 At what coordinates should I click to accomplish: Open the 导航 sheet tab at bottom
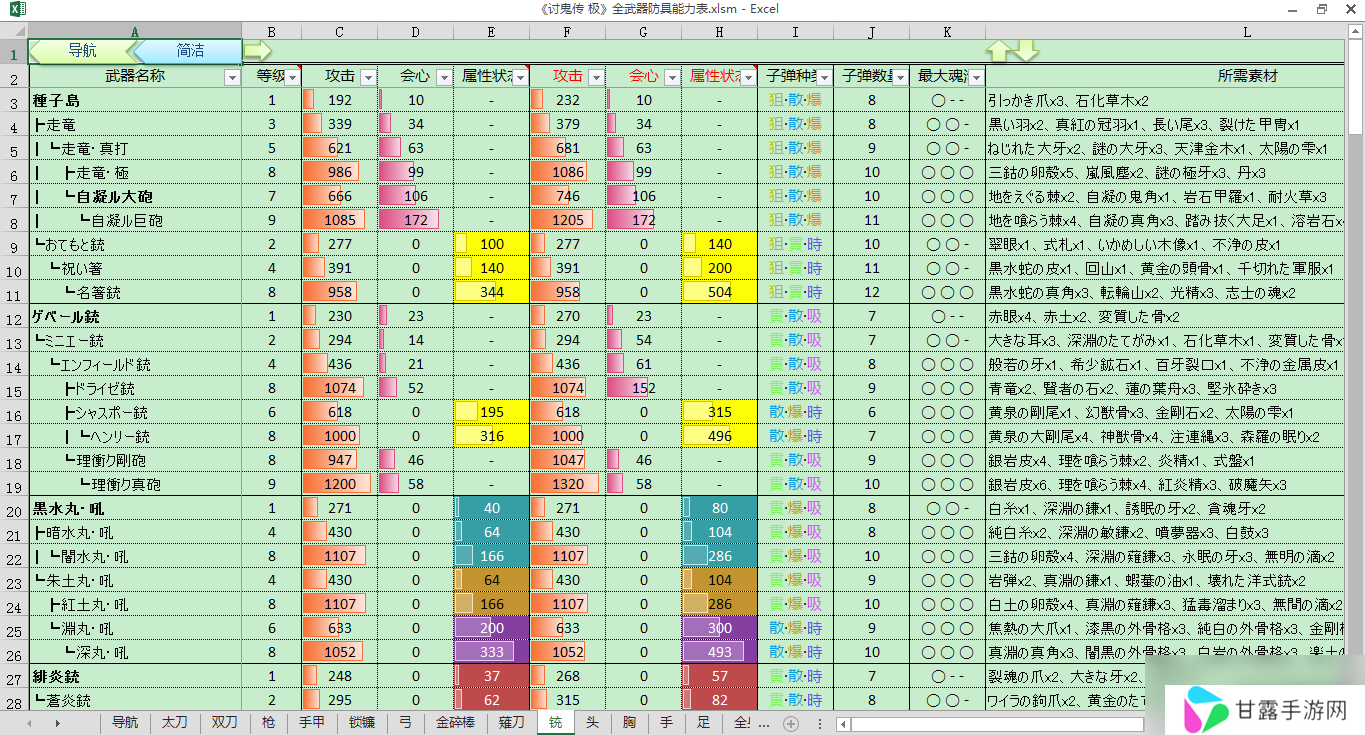tap(125, 722)
